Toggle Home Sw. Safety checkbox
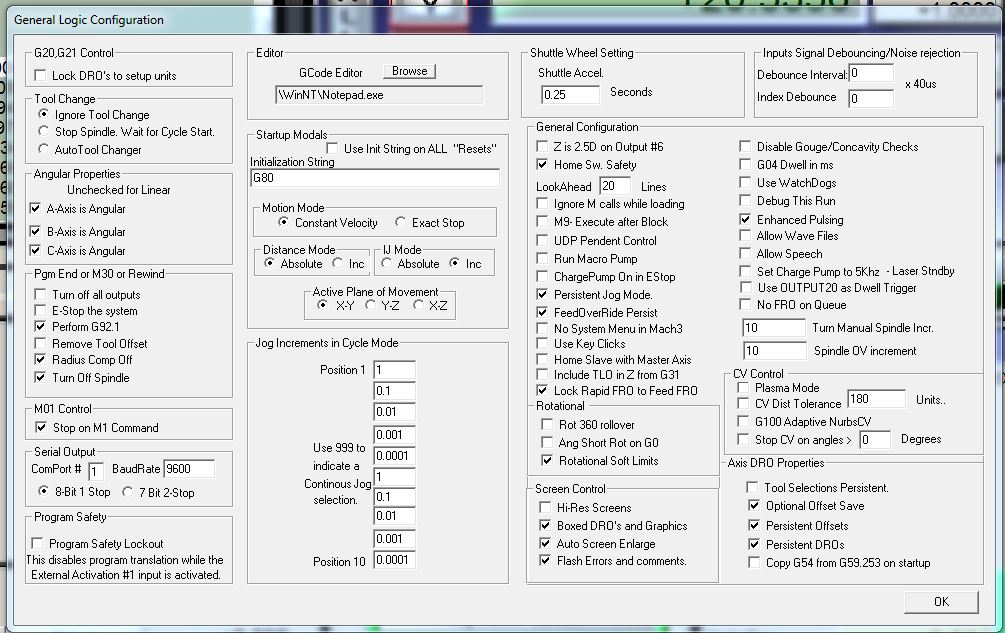The width and height of the screenshot is (1005, 633). [542, 165]
